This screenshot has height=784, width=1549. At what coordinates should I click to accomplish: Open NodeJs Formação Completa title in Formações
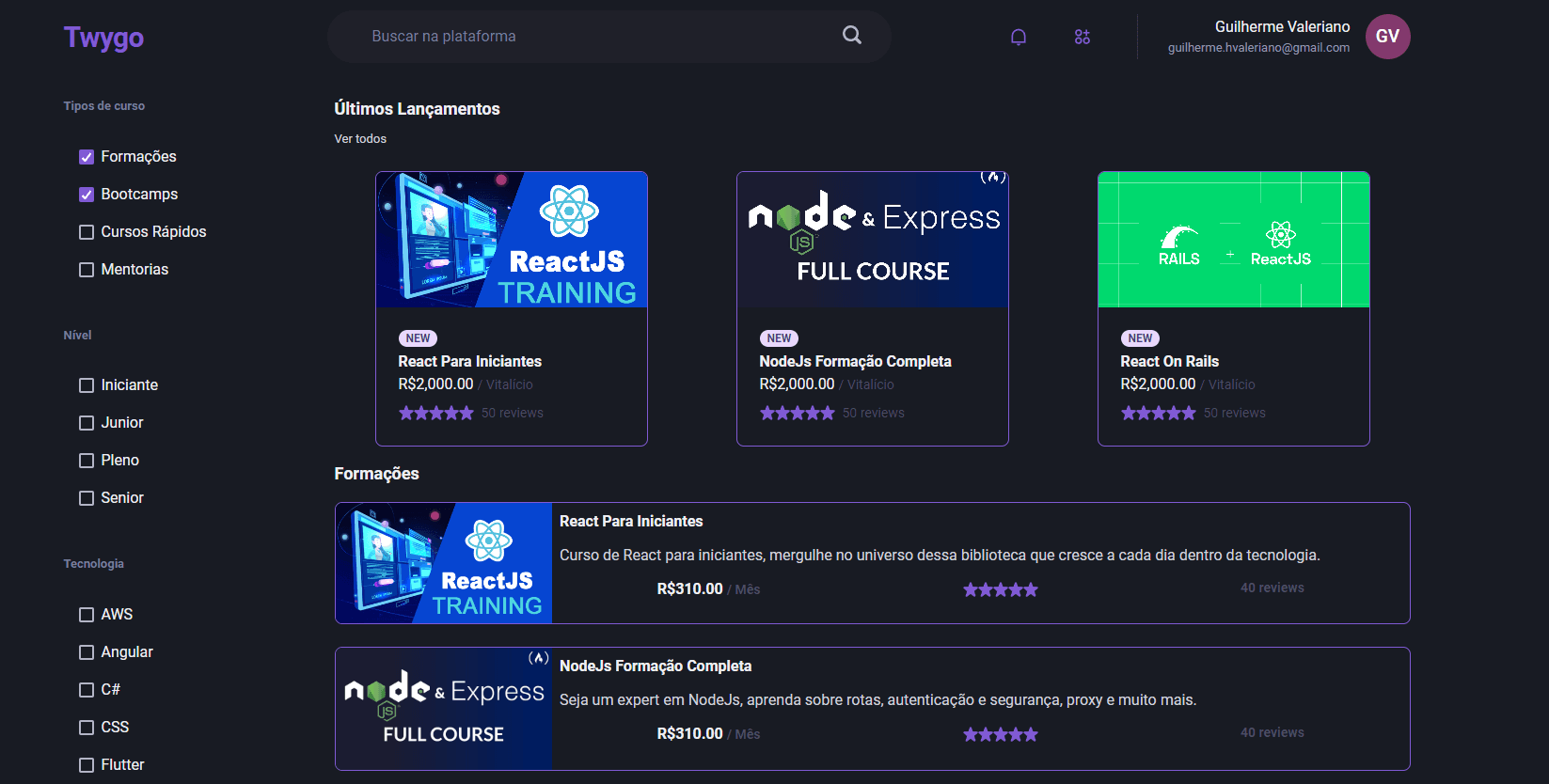656,666
